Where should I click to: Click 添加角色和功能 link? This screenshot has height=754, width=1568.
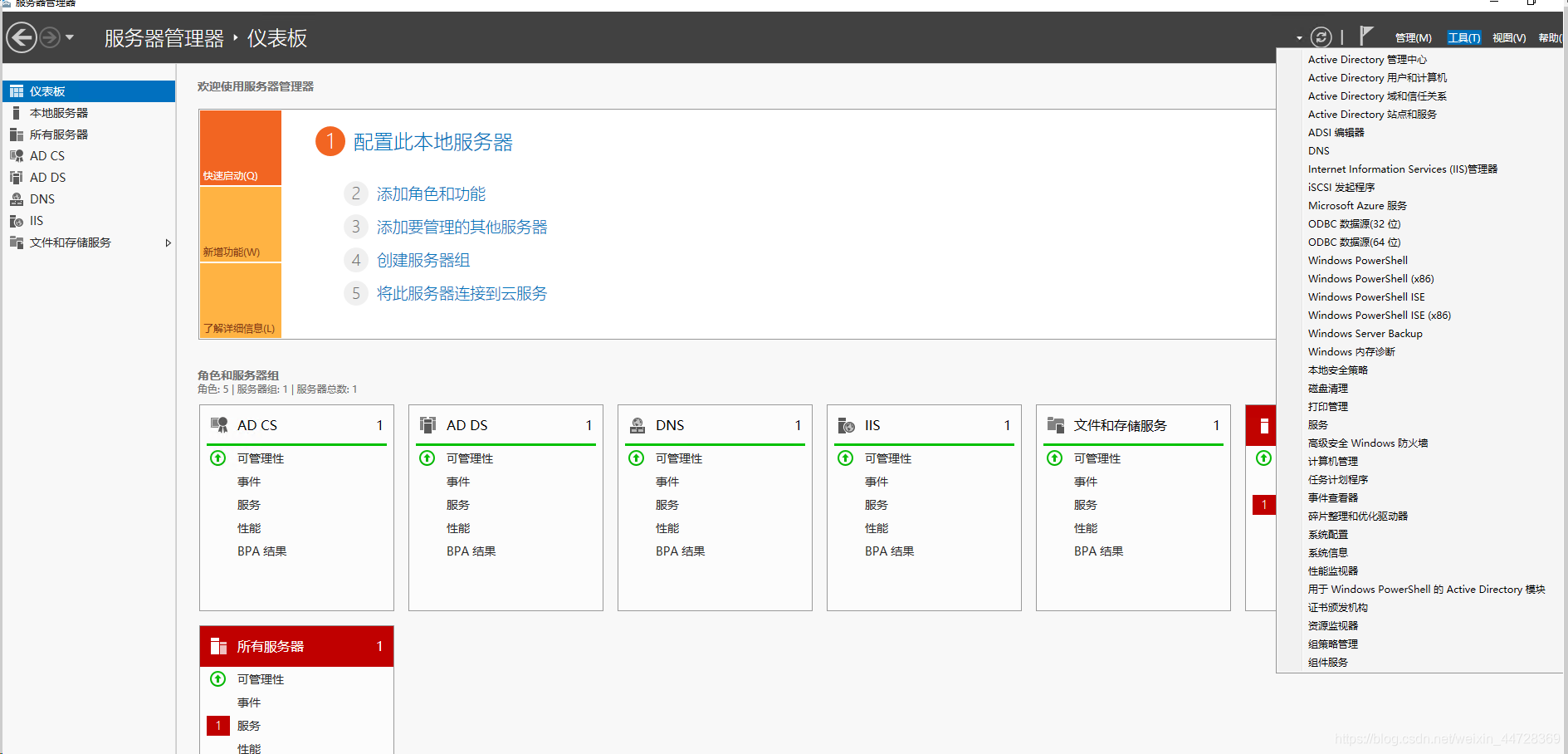coord(431,193)
